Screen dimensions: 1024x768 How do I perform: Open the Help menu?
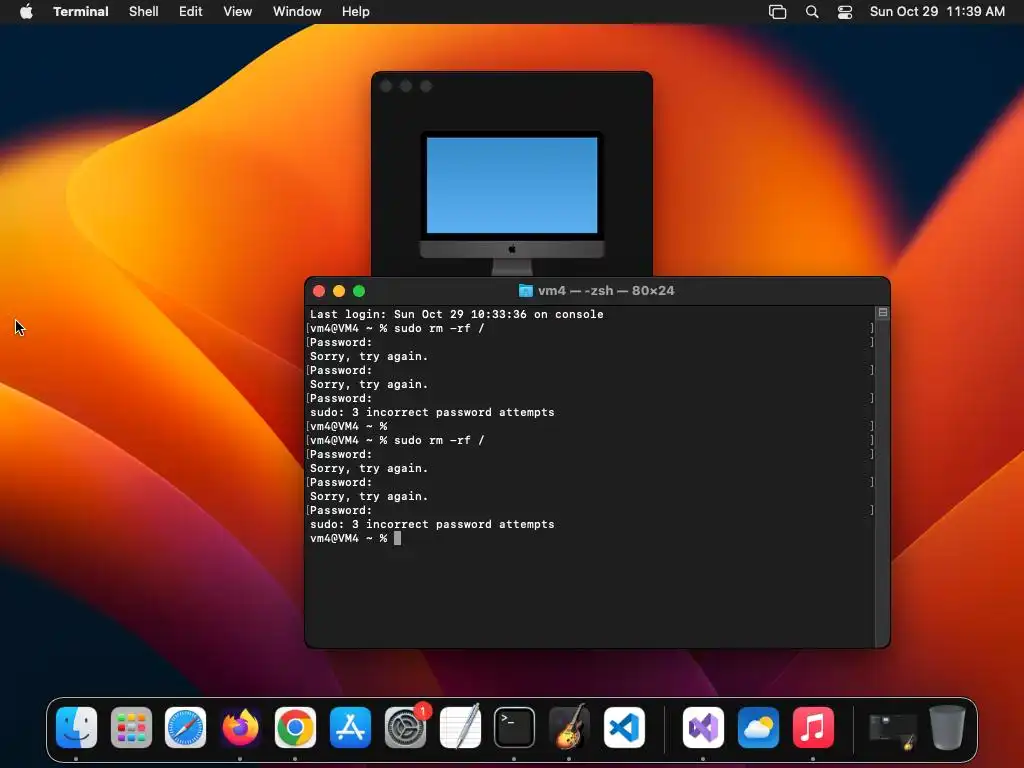(x=356, y=12)
